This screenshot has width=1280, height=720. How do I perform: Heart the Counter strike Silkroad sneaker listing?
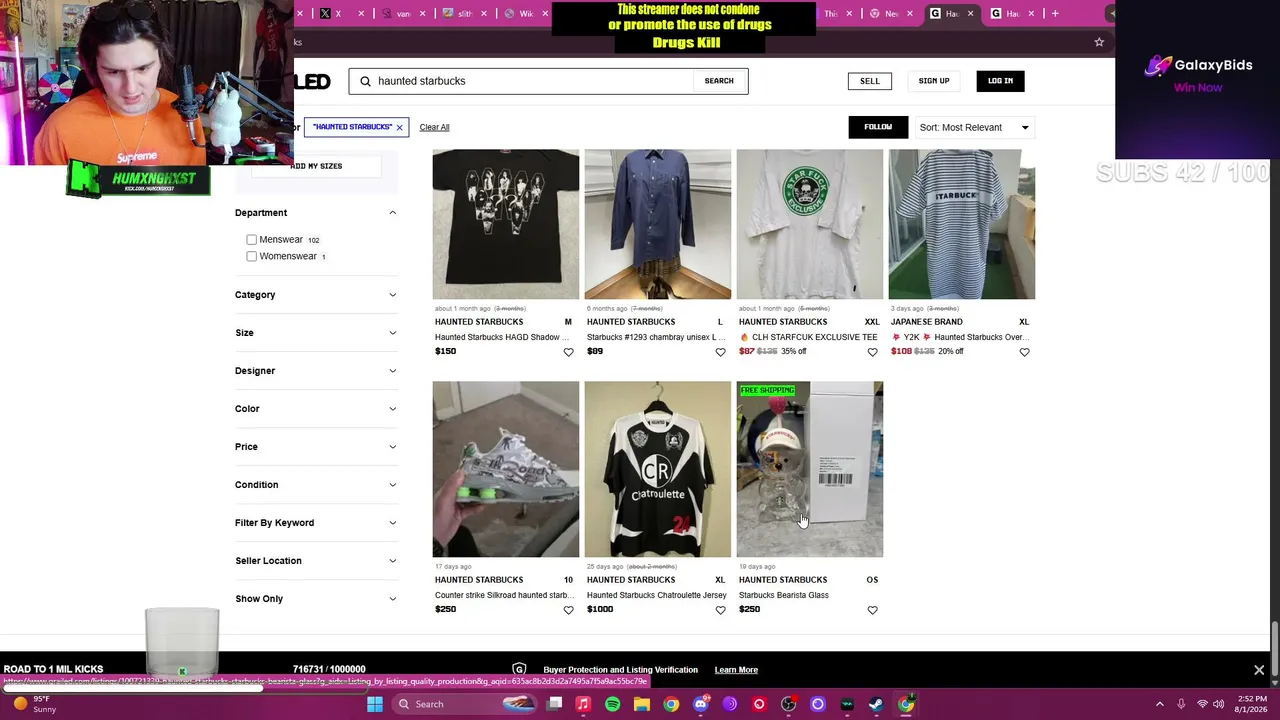(x=568, y=610)
